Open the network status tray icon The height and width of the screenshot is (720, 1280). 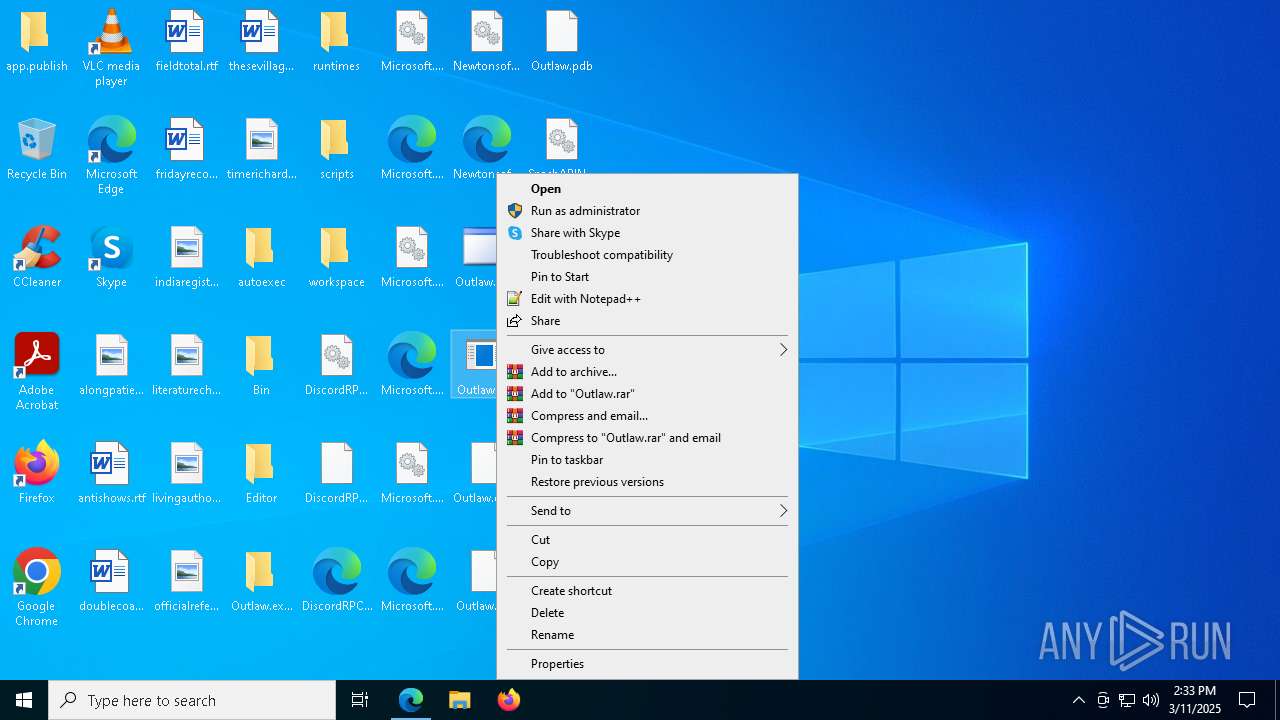[x=1127, y=700]
